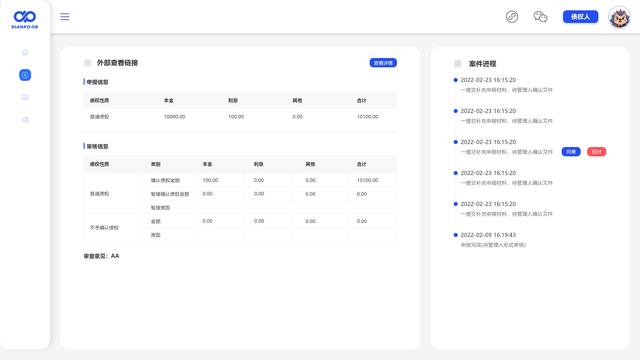Select the highlighted blue sidebar icon
Image resolution: width=640 pixels, height=360 pixels.
(x=25, y=75)
